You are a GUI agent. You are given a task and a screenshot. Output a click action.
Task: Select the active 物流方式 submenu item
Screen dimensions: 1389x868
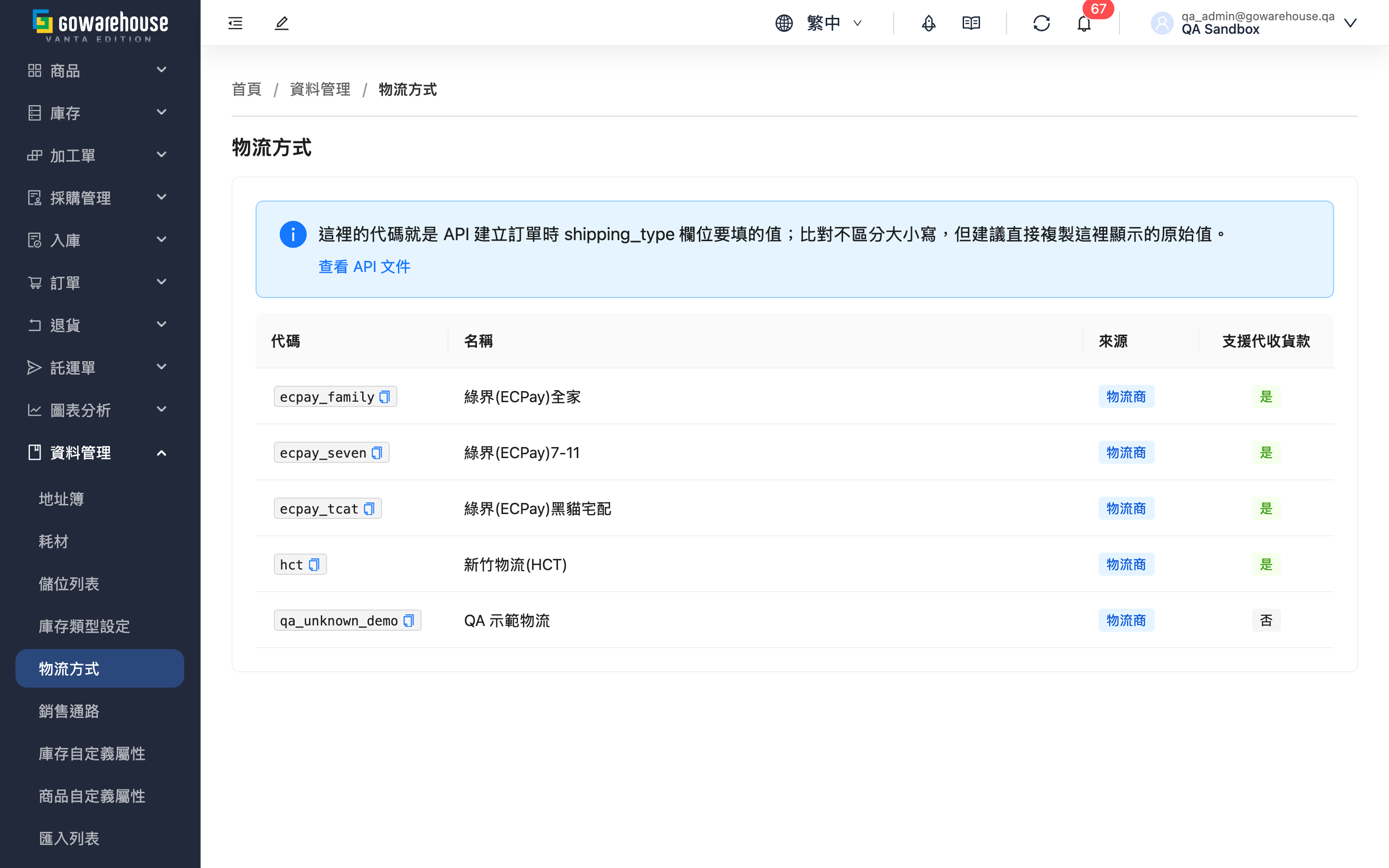[100, 669]
